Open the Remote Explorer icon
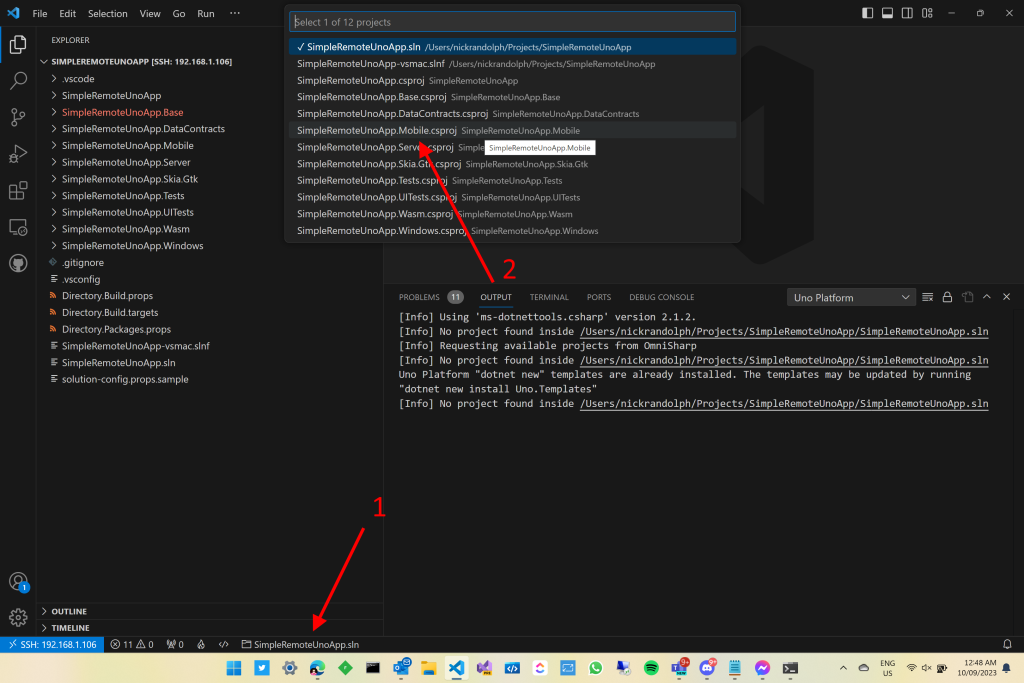 coord(17,227)
